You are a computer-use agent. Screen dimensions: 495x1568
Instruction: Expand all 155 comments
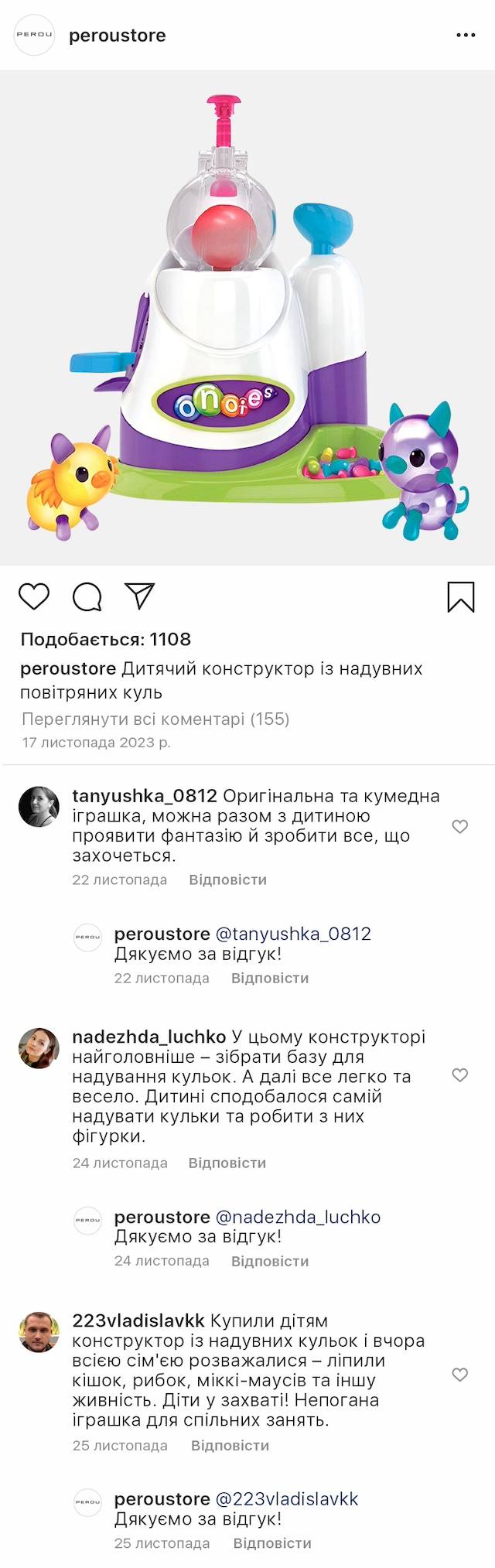155,719
